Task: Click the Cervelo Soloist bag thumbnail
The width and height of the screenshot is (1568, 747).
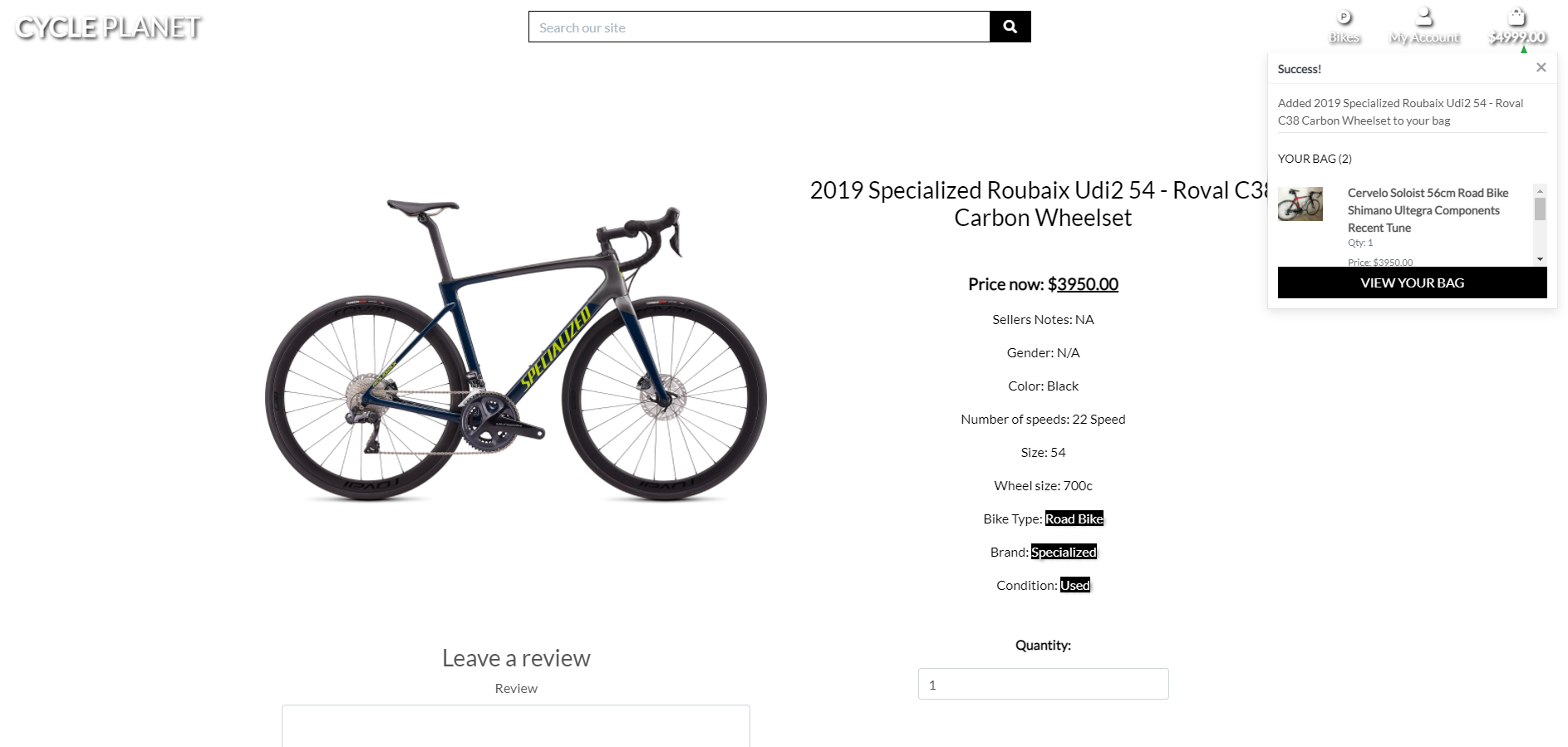Action: point(1300,204)
